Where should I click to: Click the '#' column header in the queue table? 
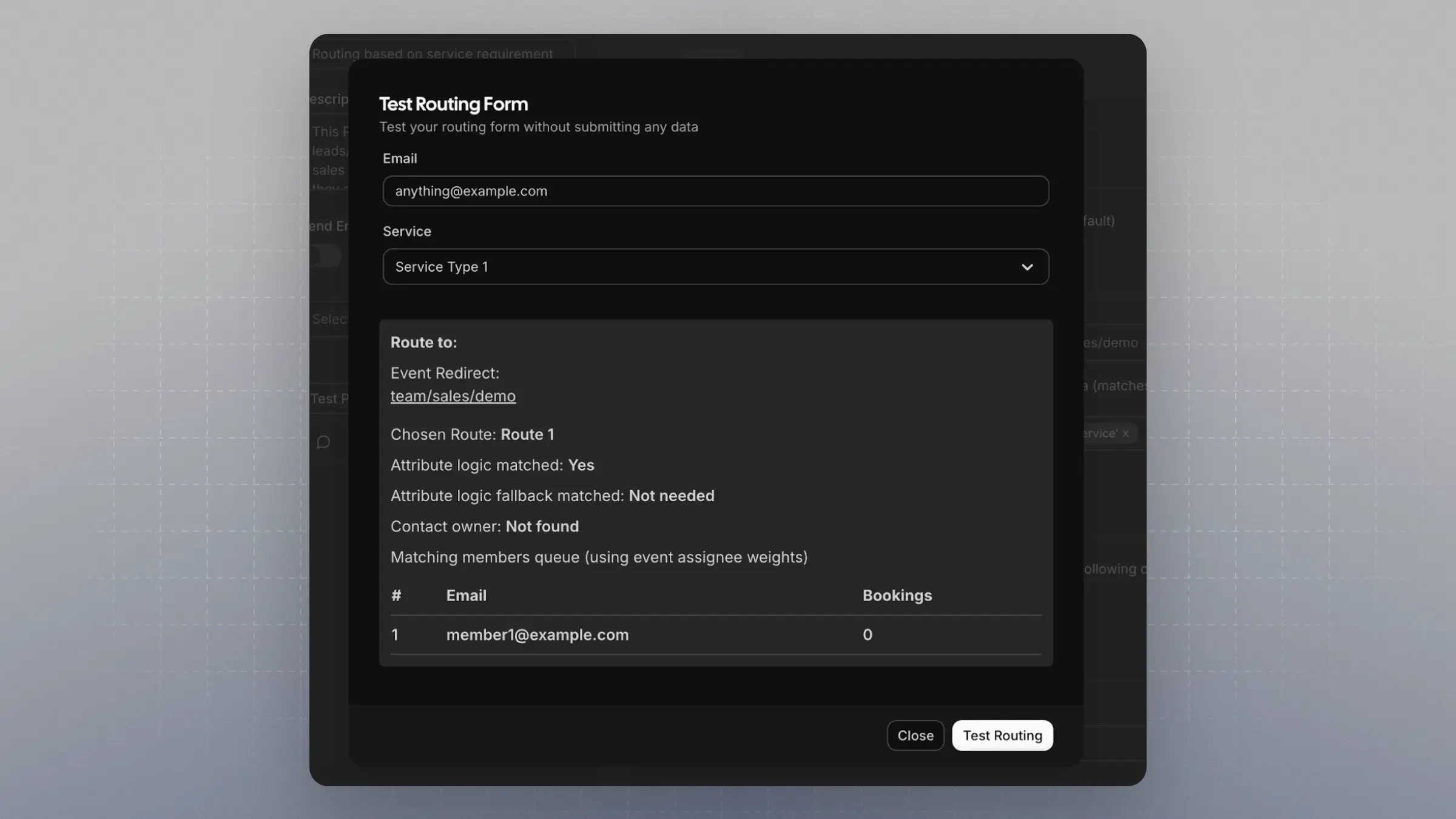[x=396, y=596]
